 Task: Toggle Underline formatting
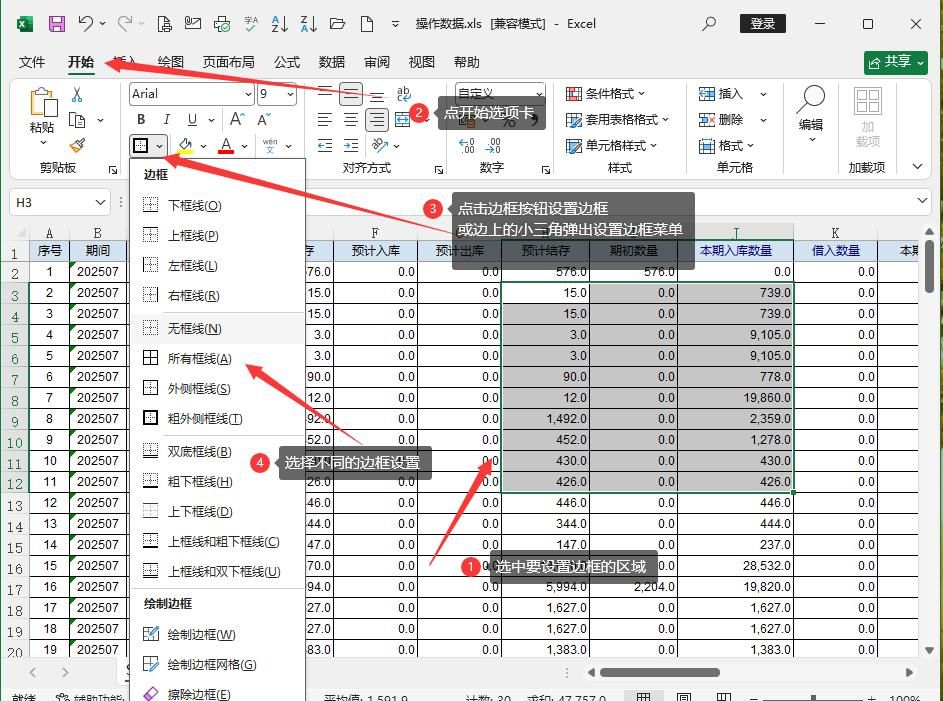coord(193,120)
